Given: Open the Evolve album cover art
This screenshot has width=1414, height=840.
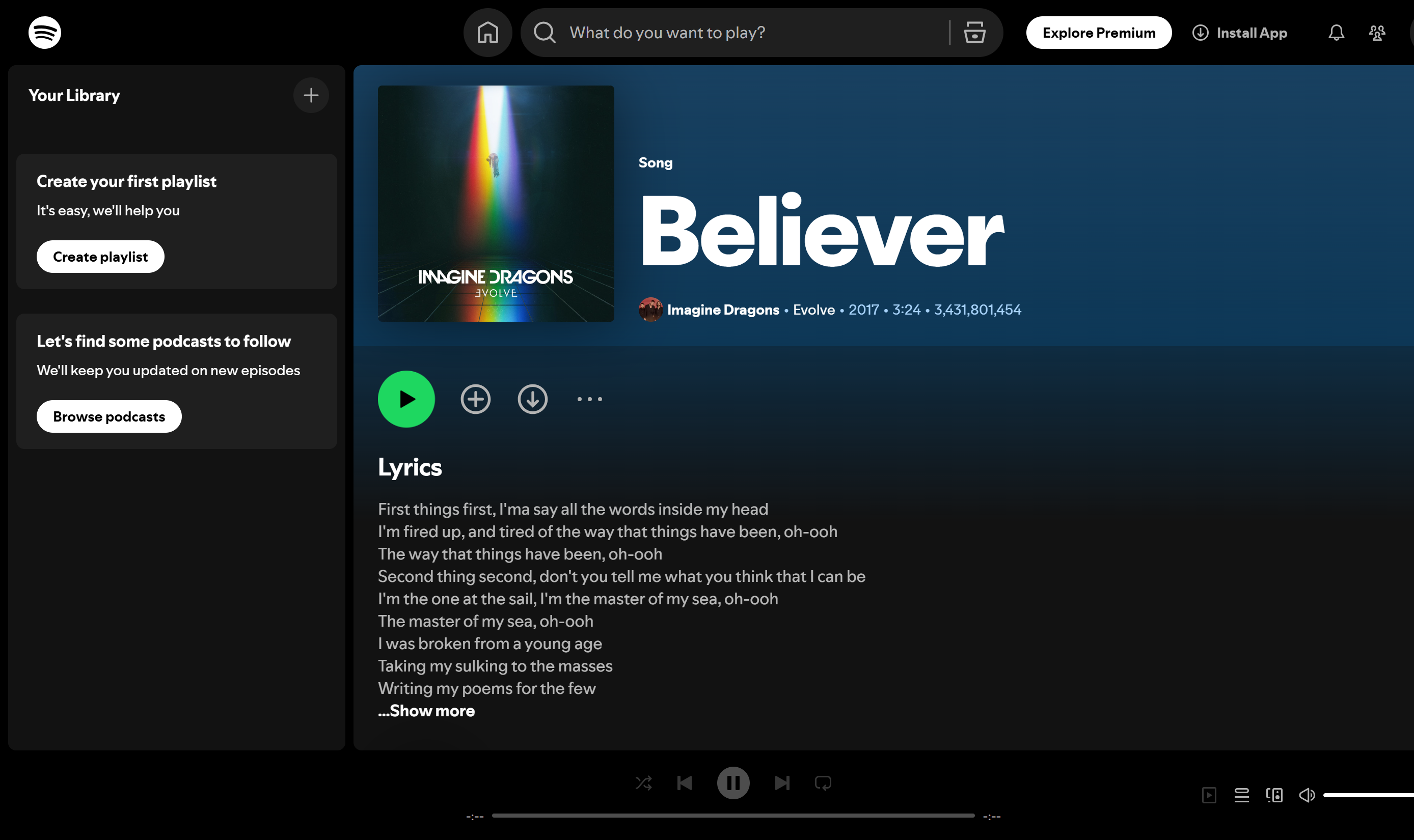Looking at the screenshot, I should click(496, 204).
